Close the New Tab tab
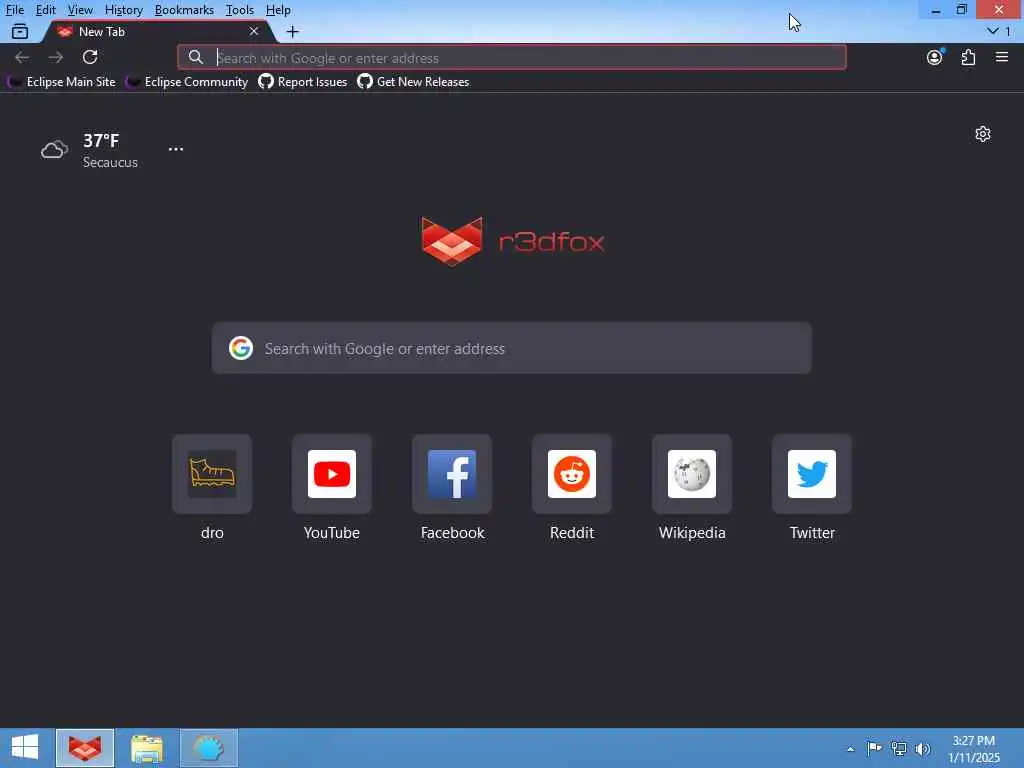The height and width of the screenshot is (768, 1024). (254, 31)
